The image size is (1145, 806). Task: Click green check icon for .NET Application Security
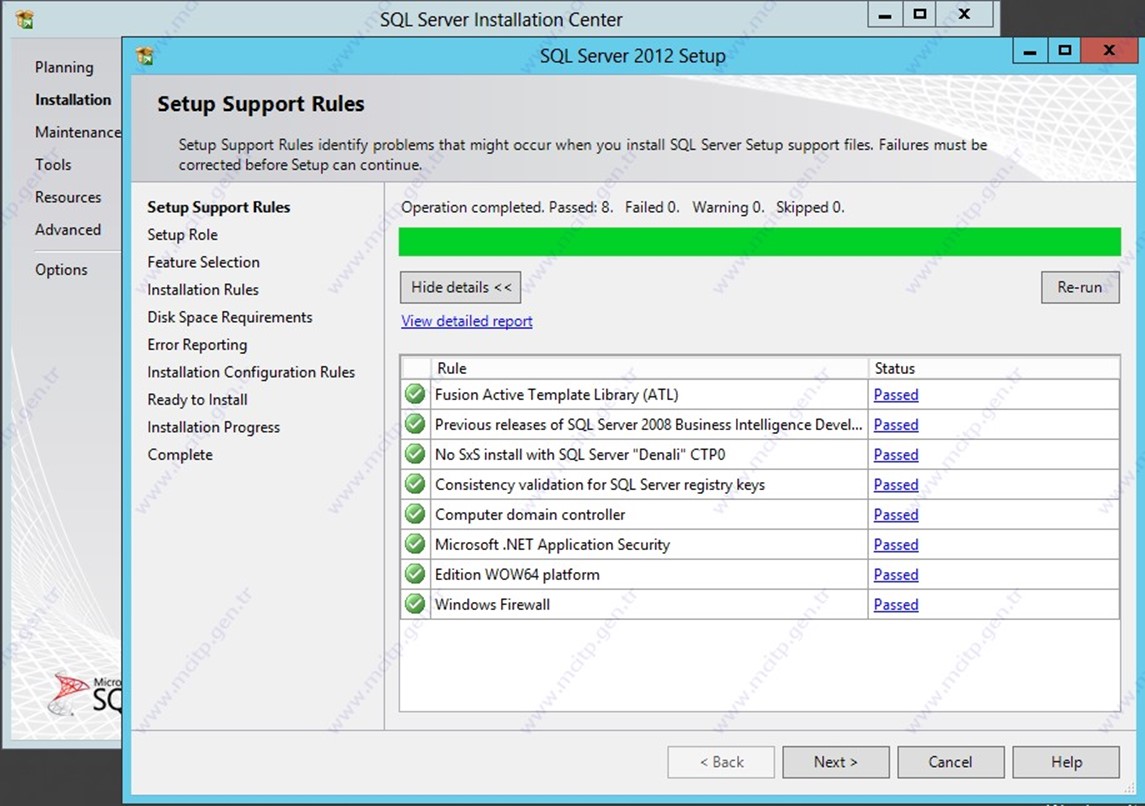(415, 544)
